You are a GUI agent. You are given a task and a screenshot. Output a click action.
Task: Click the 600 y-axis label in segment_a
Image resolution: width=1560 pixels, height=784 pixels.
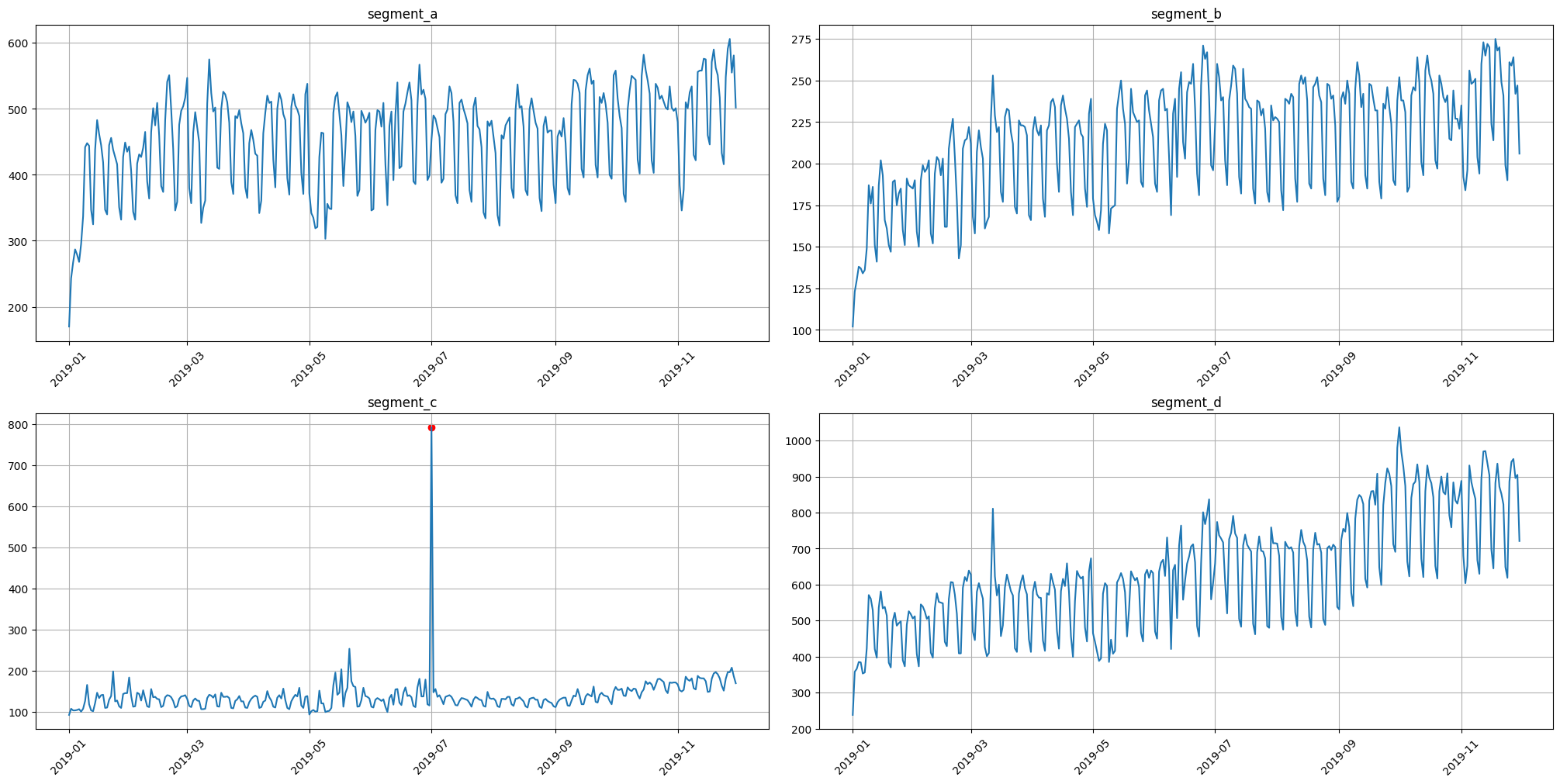click(19, 43)
